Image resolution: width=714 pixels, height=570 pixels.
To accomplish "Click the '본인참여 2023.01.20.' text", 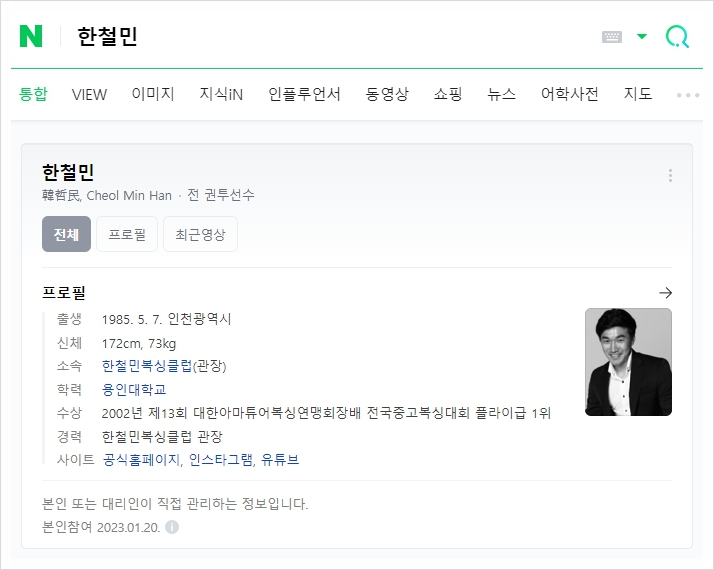I will (101, 527).
